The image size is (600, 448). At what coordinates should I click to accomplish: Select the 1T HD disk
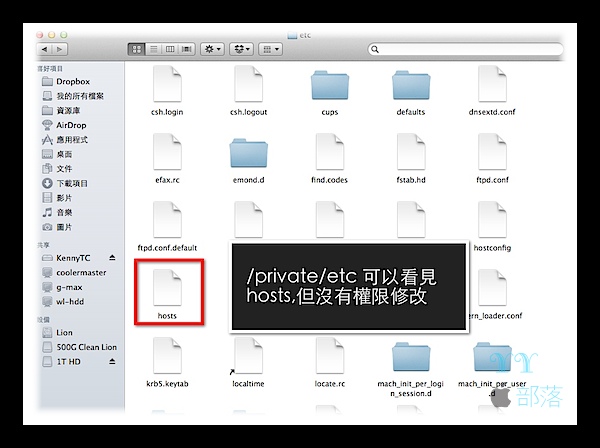tap(61, 362)
